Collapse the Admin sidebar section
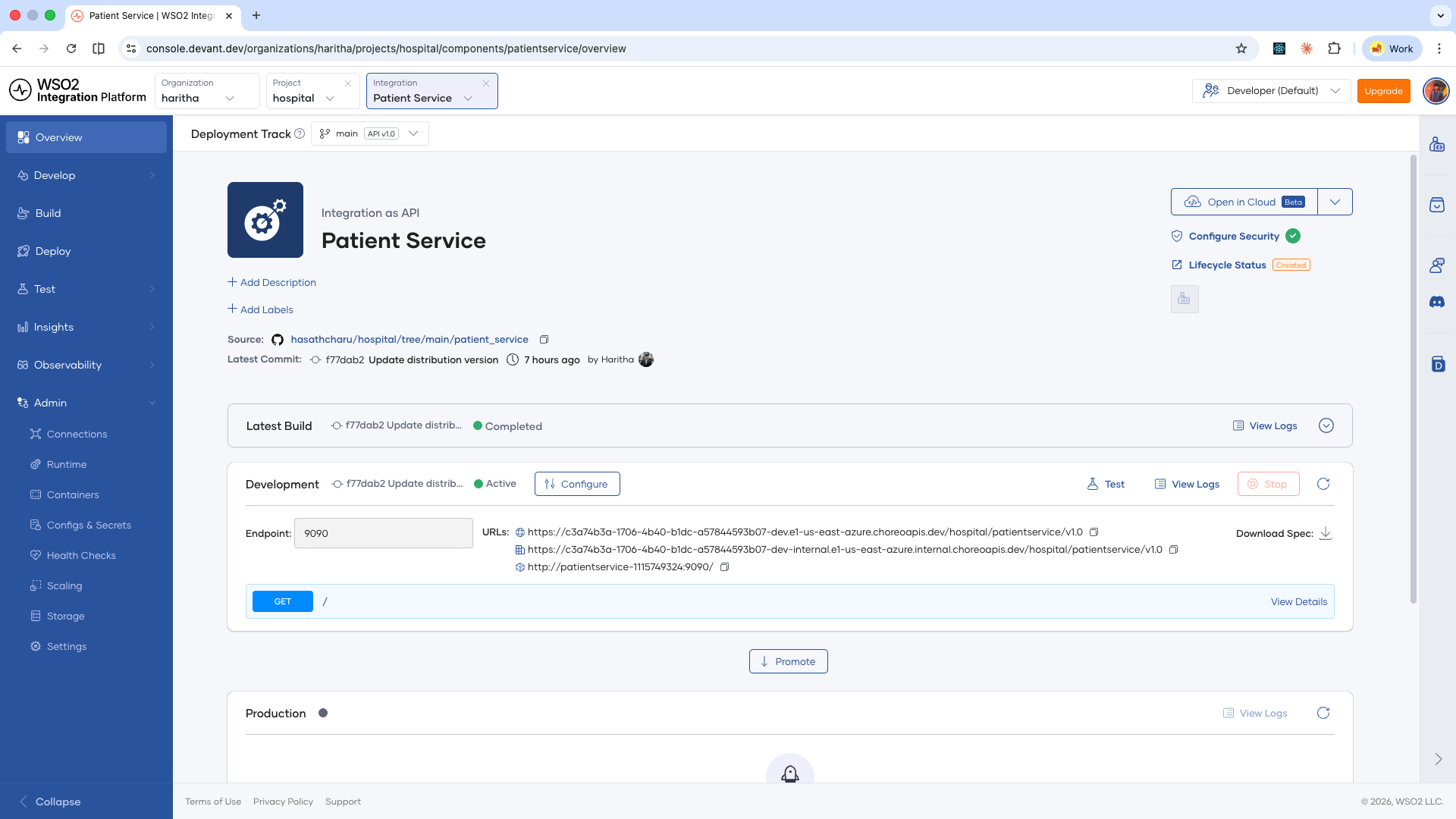Screen dimensions: 1456x819 pyautogui.click(x=86, y=403)
